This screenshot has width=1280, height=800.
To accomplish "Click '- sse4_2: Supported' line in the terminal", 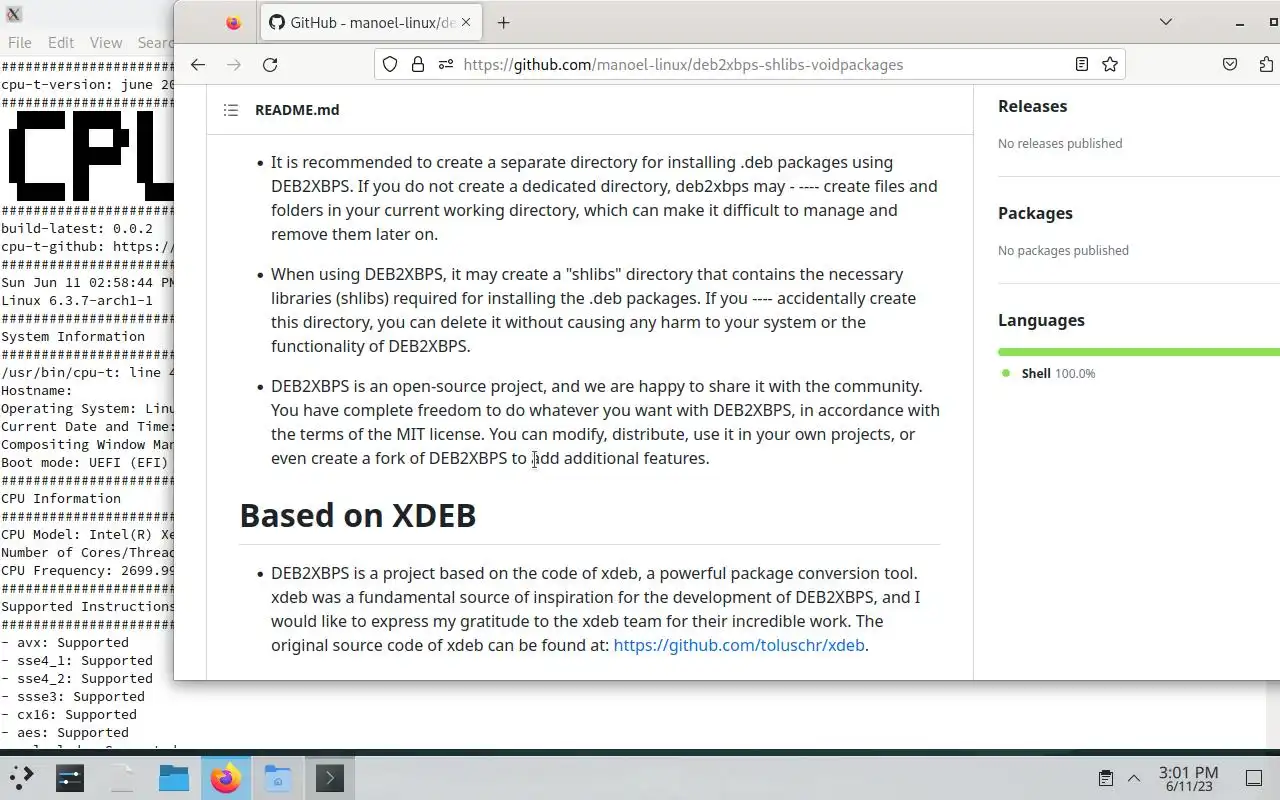I will coord(77,679).
